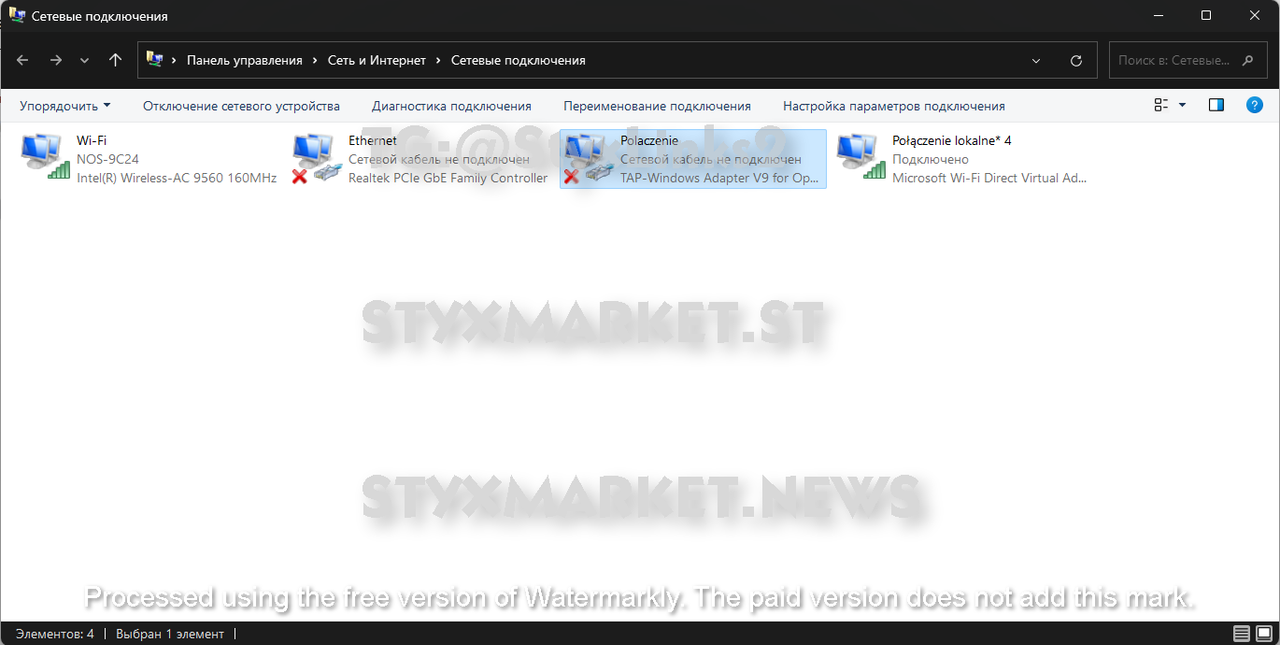Open Help with the question mark icon
1280x645 pixels.
(x=1254, y=105)
